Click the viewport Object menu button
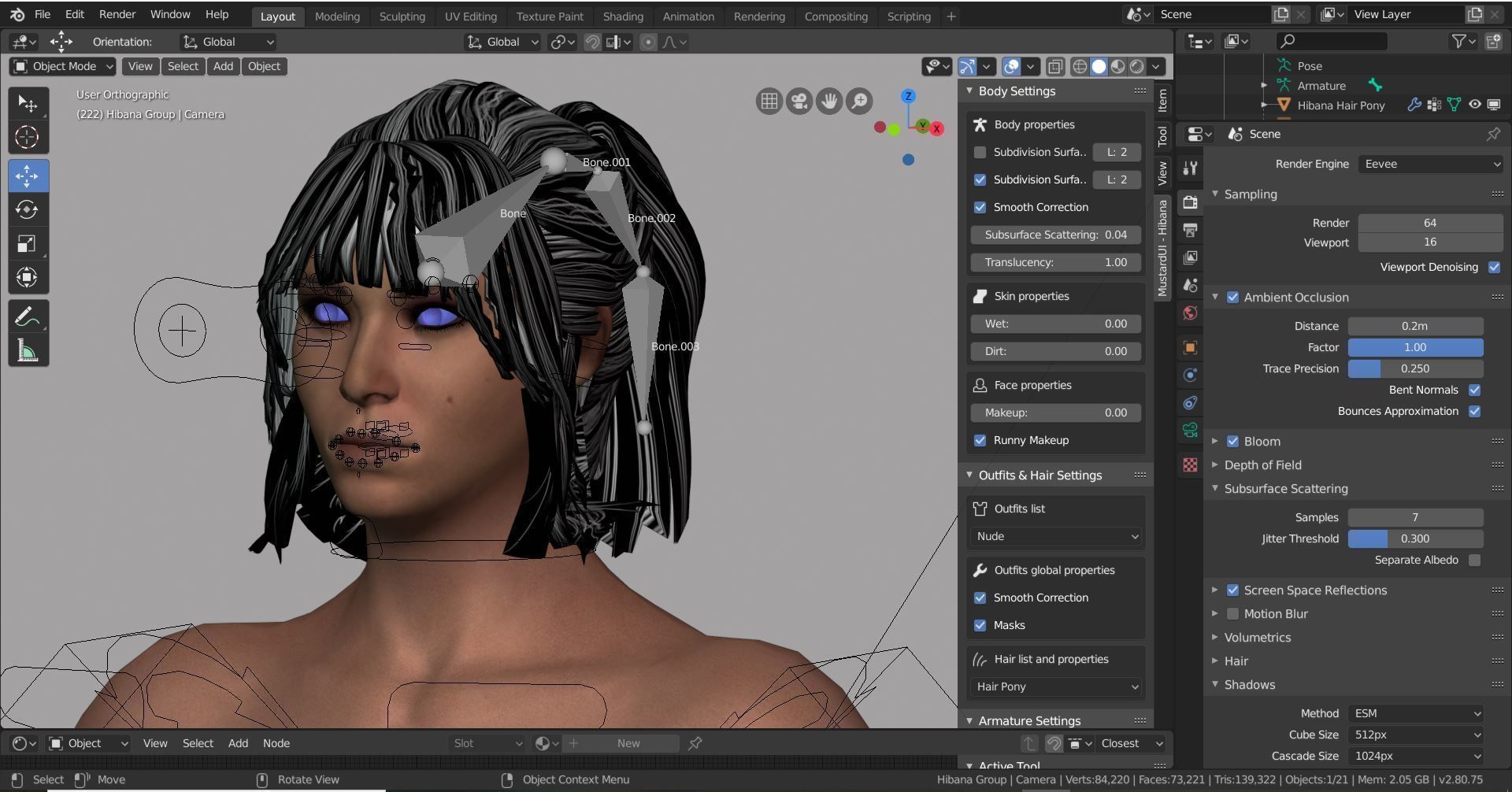 [x=264, y=66]
